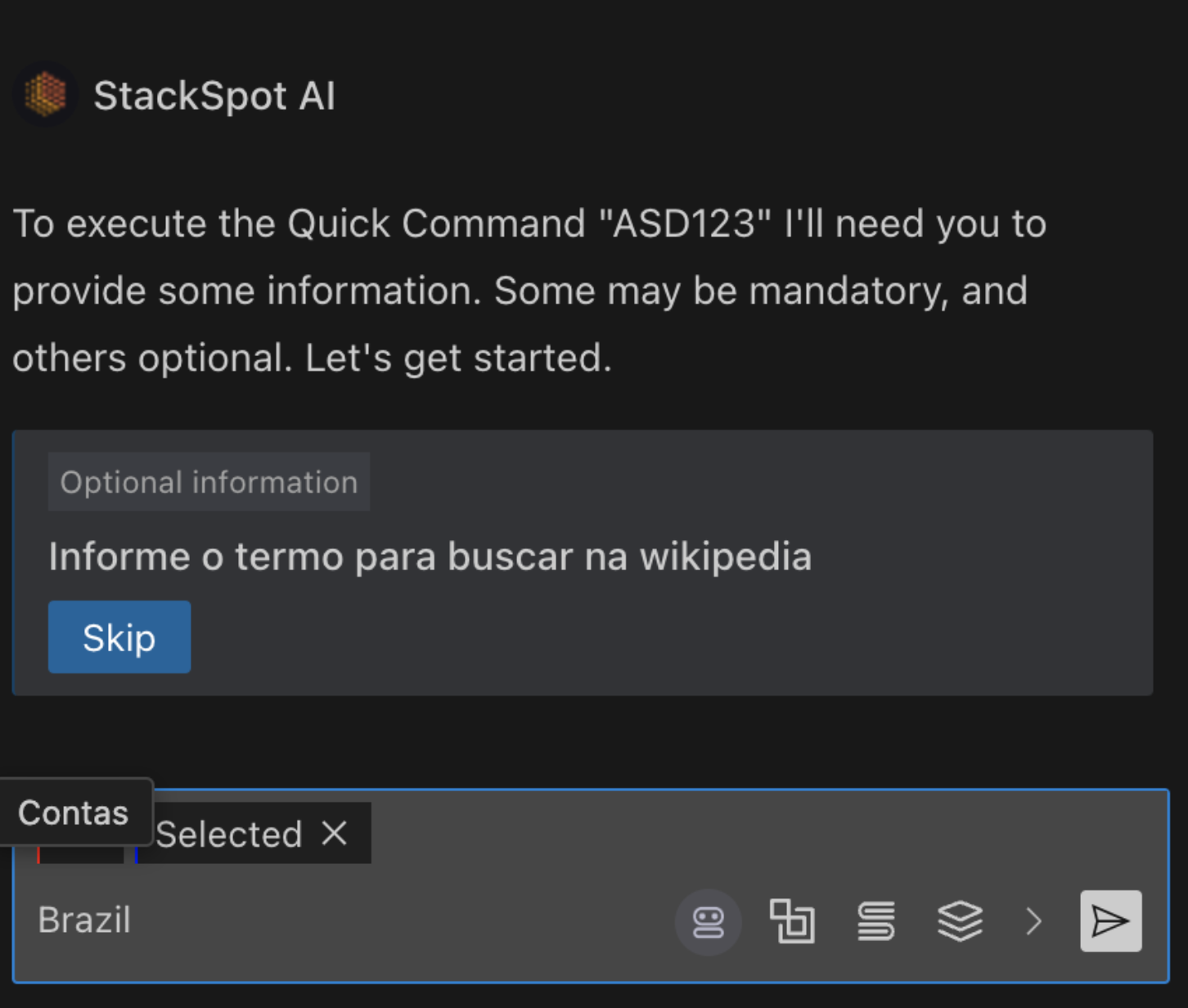This screenshot has height=1008, width=1188.
Task: Click inside the Brazil message input field
Action: point(327,920)
